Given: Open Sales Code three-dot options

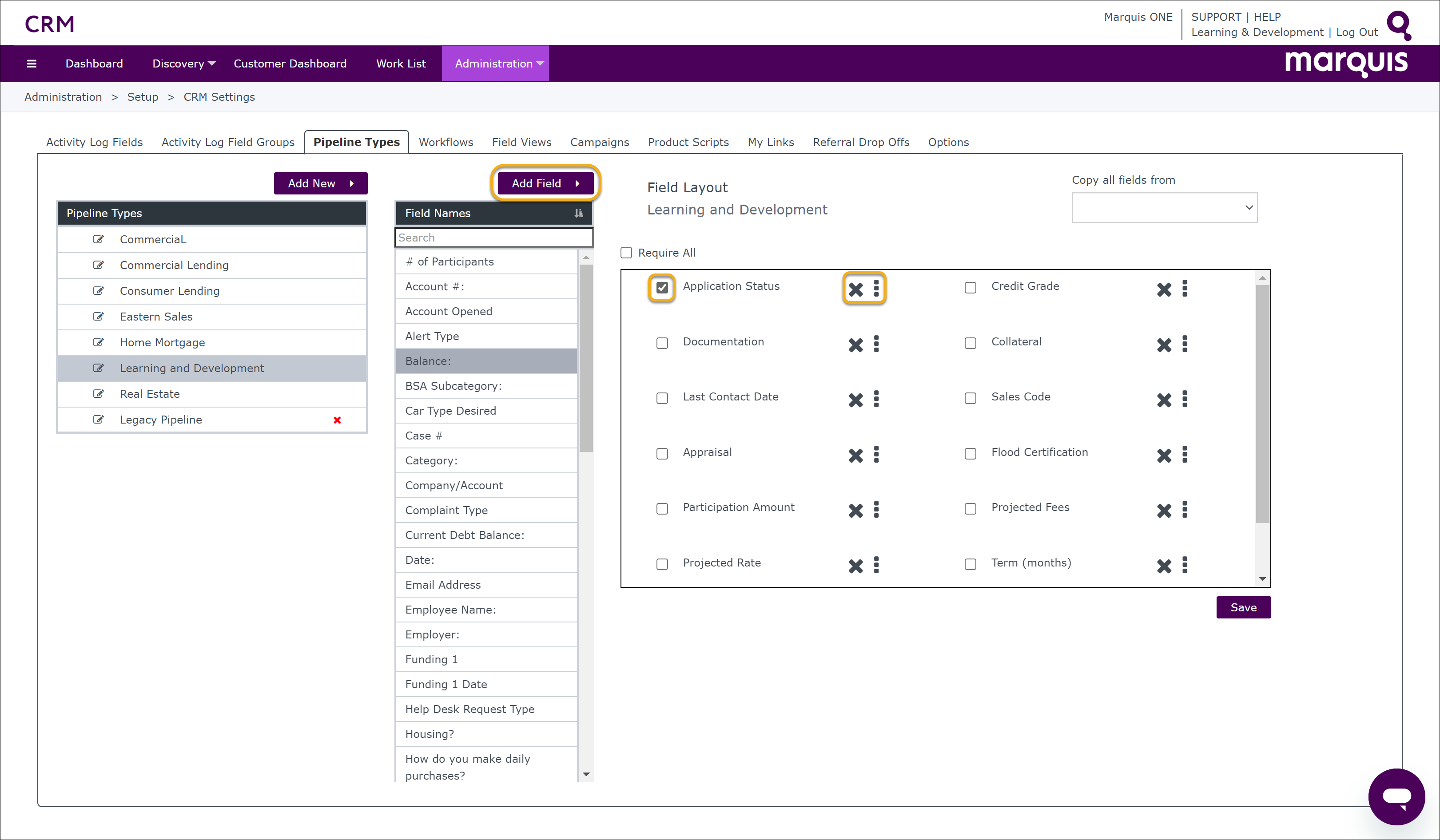Looking at the screenshot, I should point(1185,399).
